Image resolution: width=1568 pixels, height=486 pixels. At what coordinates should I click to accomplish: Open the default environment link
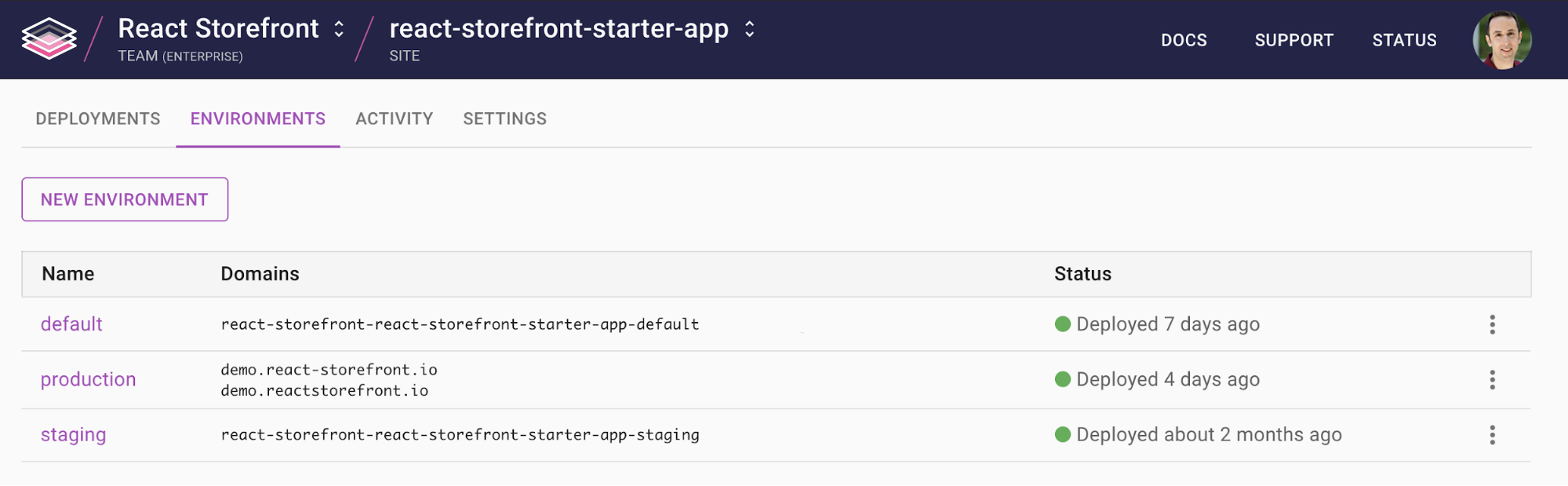click(x=71, y=324)
